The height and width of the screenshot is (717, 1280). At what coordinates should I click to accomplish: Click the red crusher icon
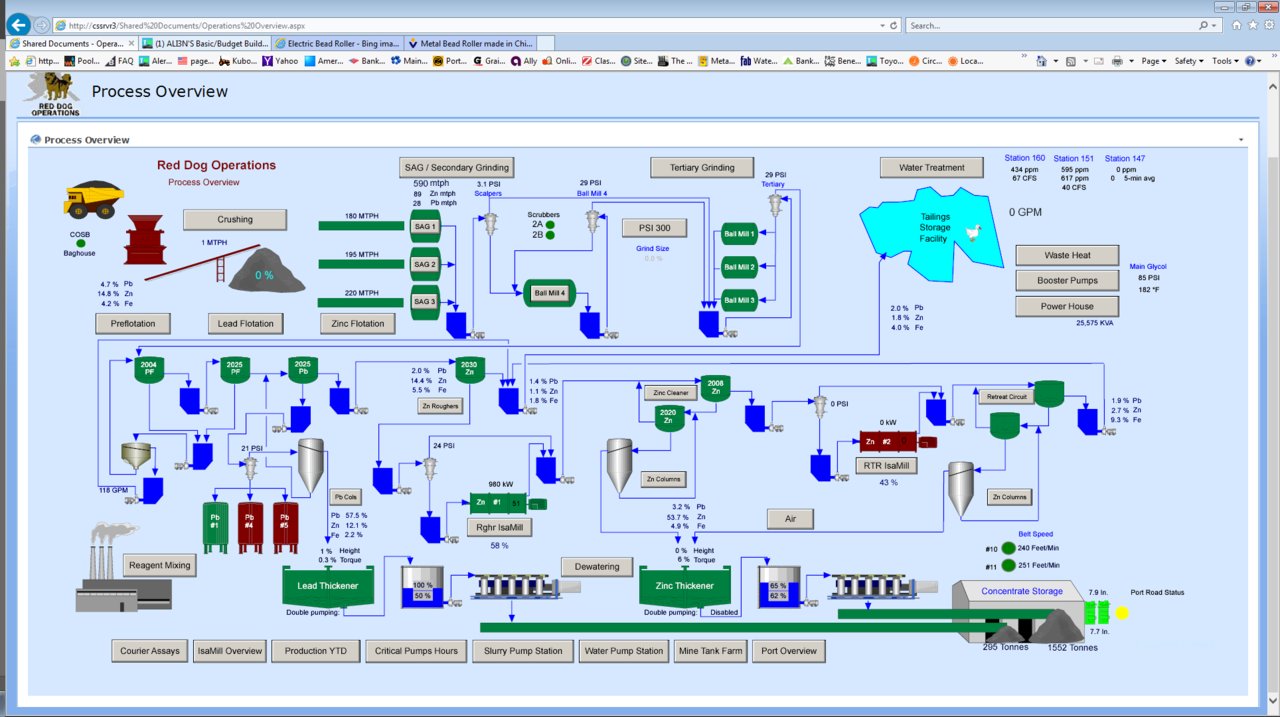pos(144,241)
